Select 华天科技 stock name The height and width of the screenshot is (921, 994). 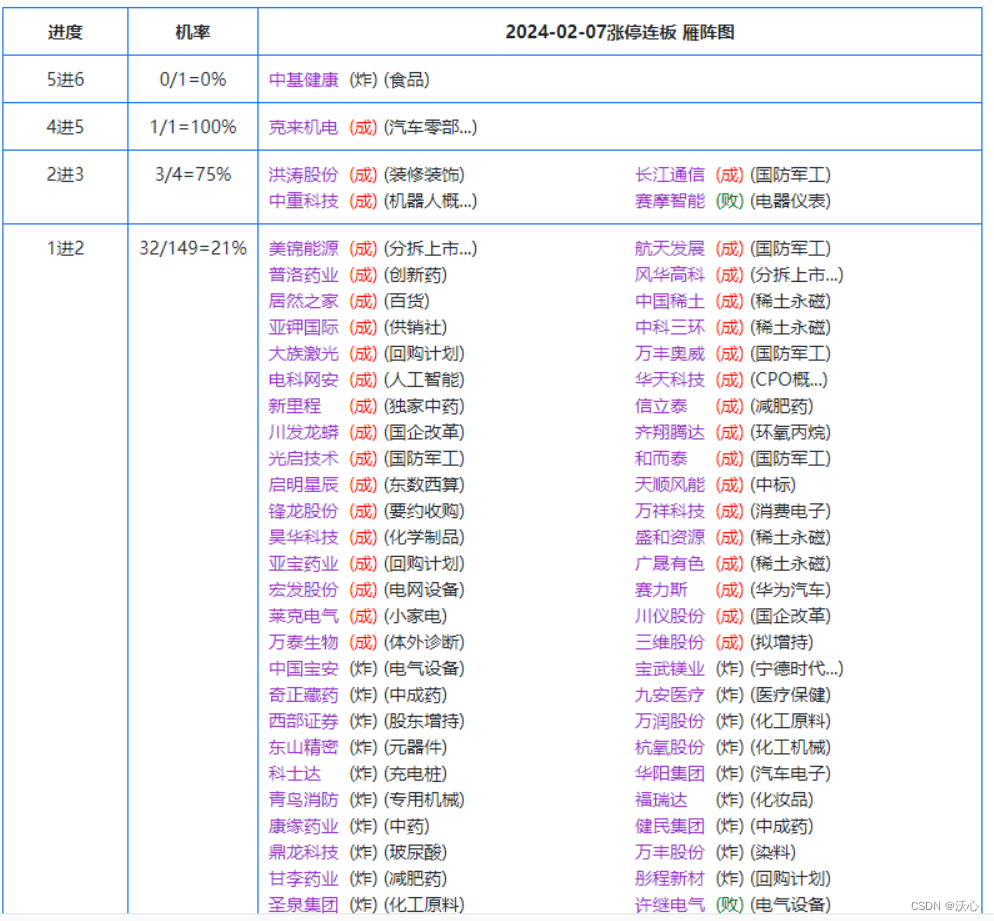(670, 380)
